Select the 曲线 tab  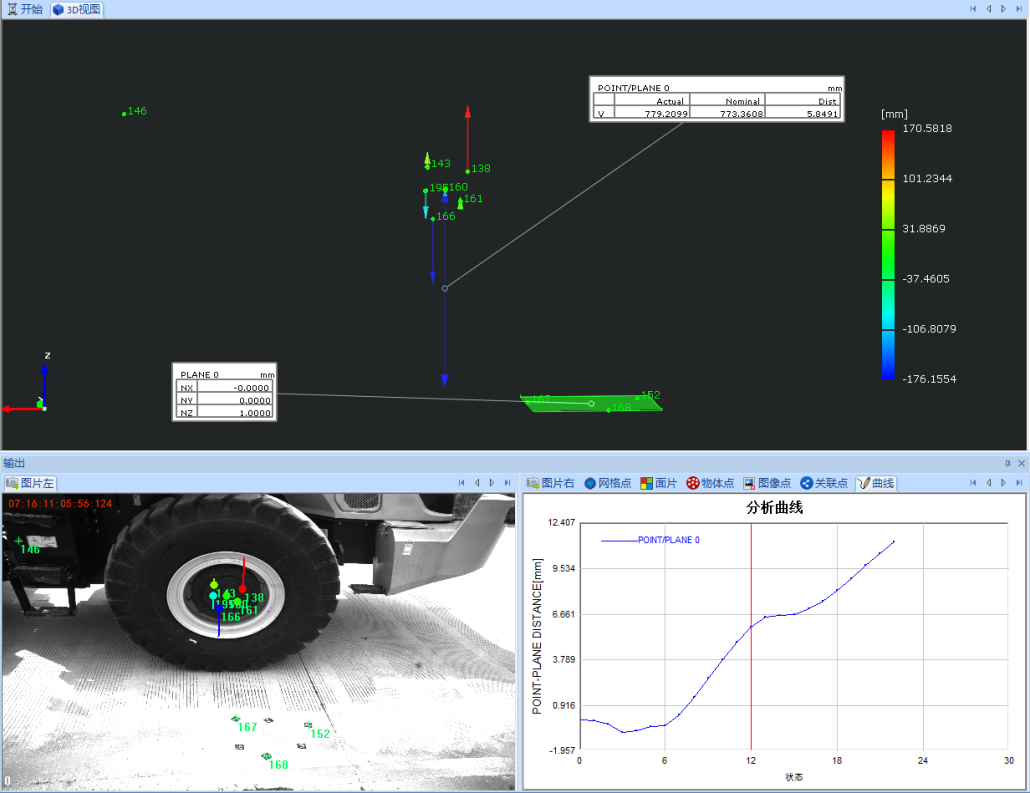point(876,483)
